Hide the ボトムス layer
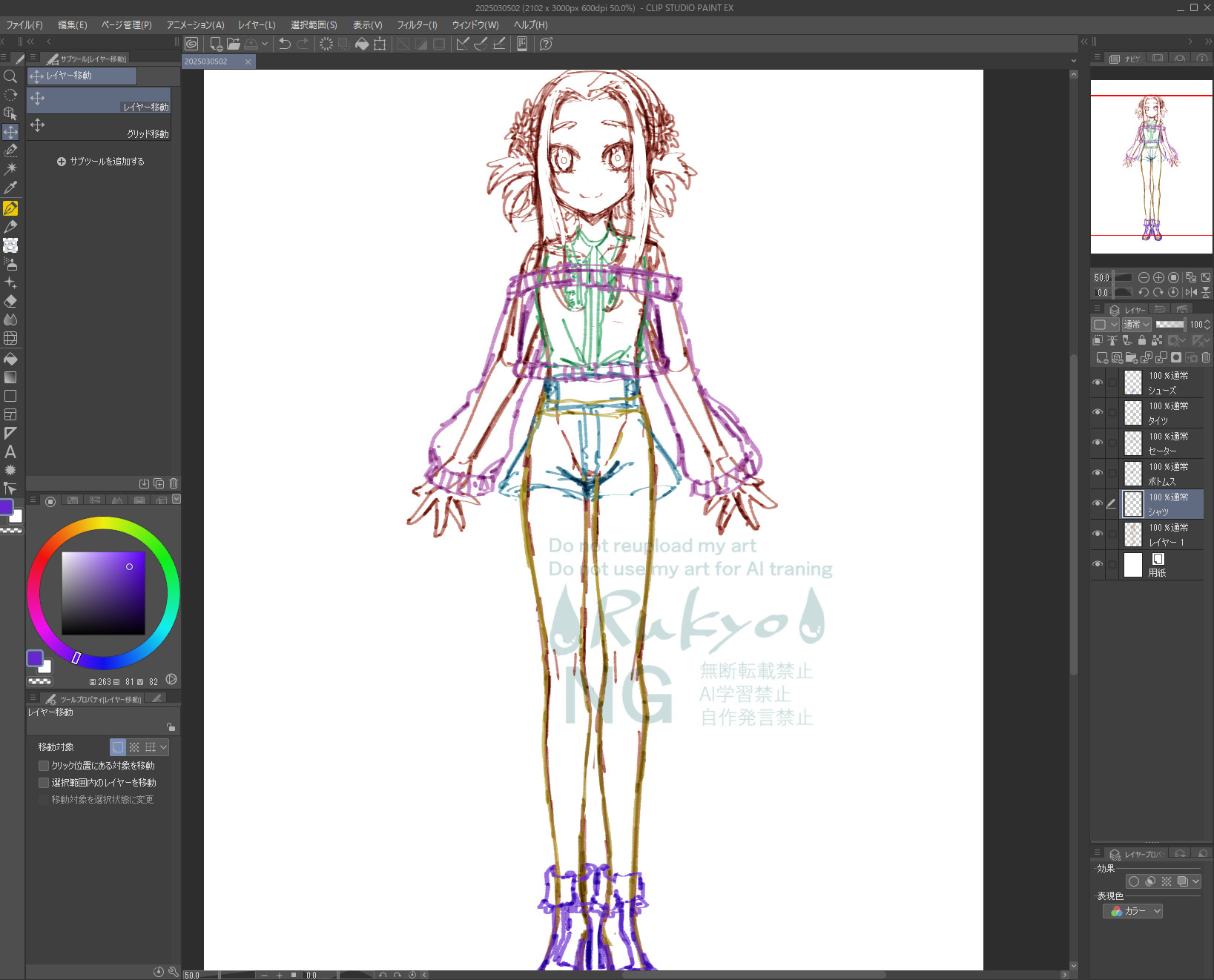1214x980 pixels. click(1098, 474)
